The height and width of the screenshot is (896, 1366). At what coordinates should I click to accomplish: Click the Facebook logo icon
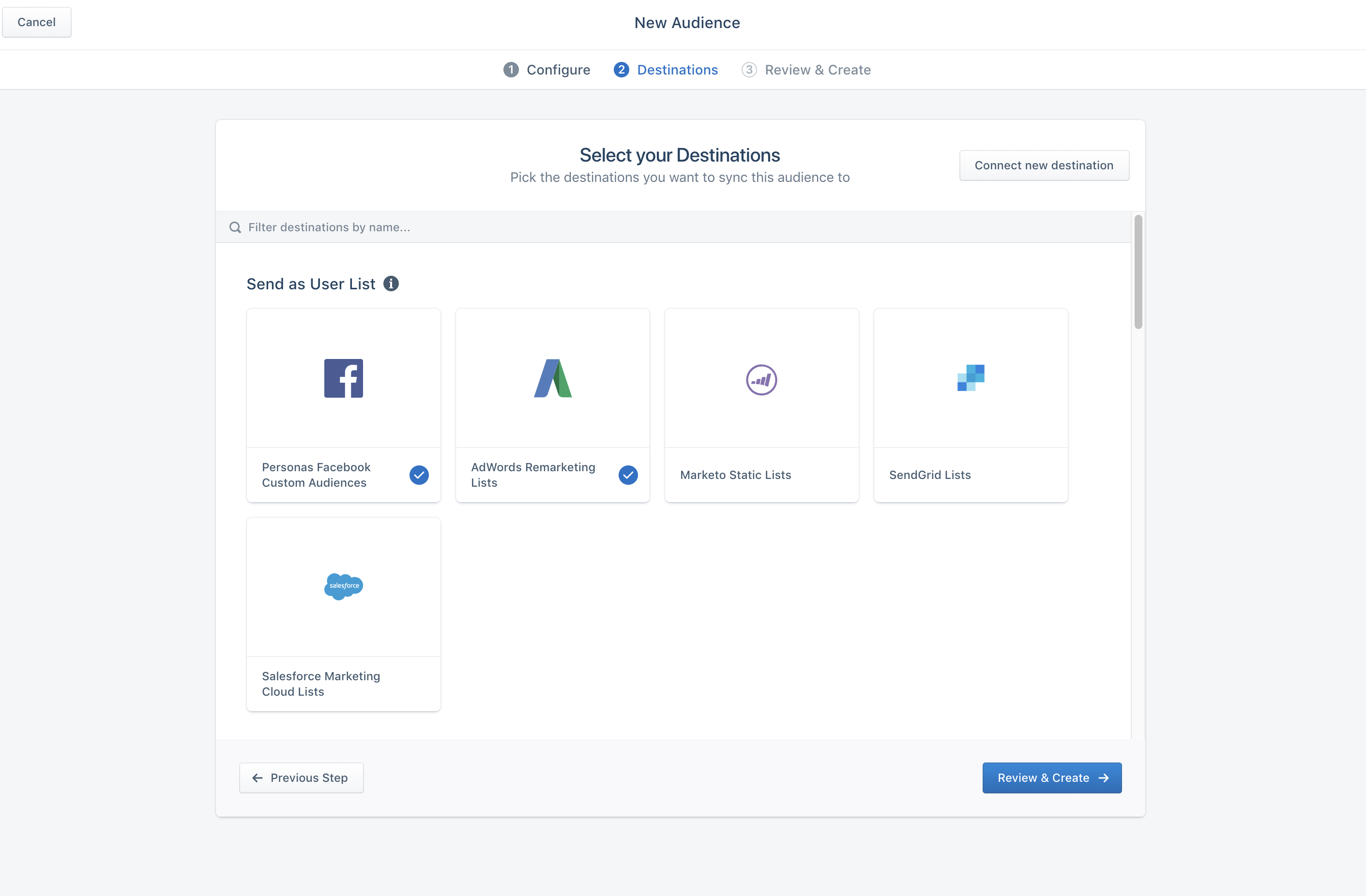pos(343,378)
